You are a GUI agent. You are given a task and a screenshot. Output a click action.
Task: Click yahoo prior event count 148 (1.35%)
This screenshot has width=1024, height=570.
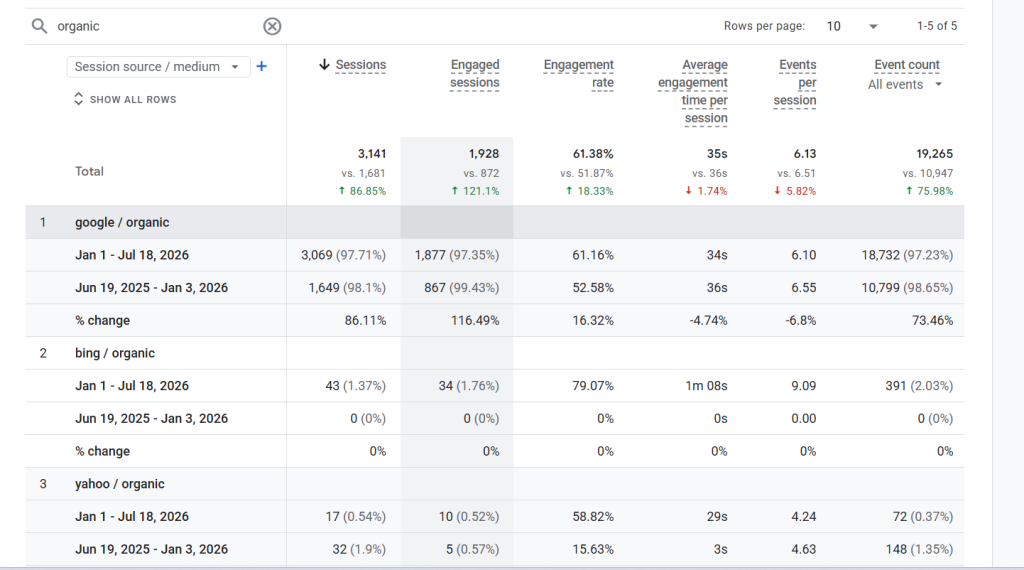click(x=920, y=549)
